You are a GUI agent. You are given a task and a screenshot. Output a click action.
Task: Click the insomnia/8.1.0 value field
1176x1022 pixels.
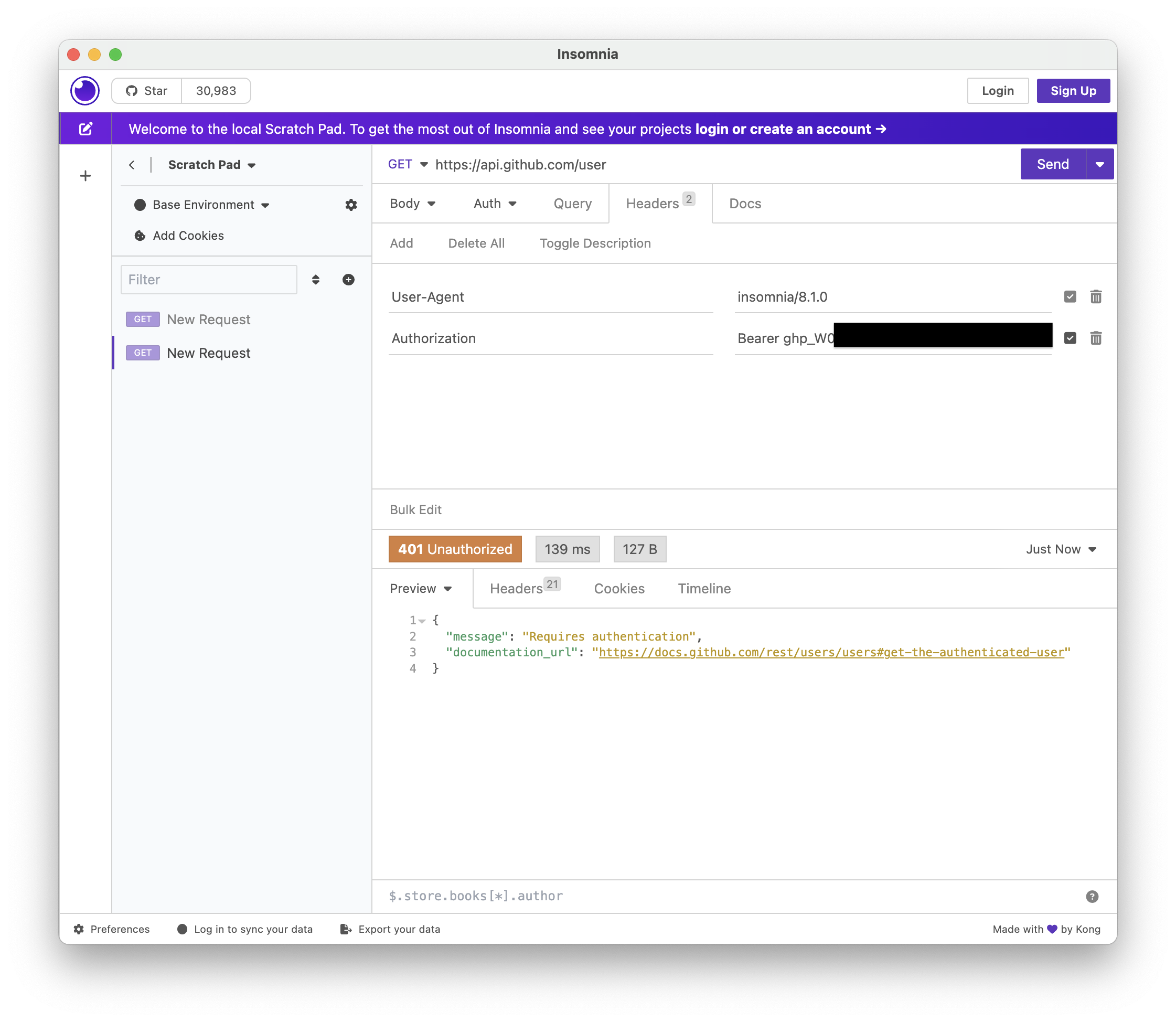pos(893,297)
